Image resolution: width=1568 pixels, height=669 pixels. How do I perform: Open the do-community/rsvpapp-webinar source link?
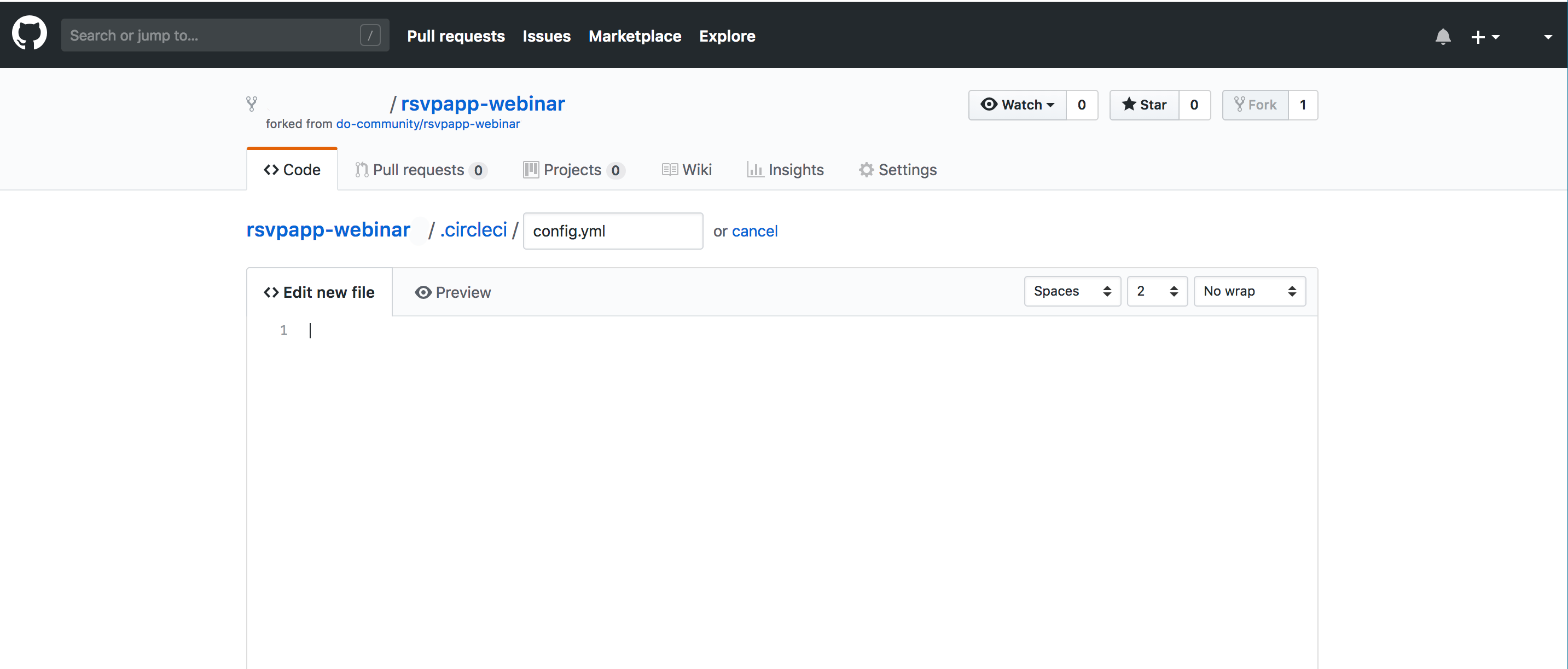[x=428, y=124]
